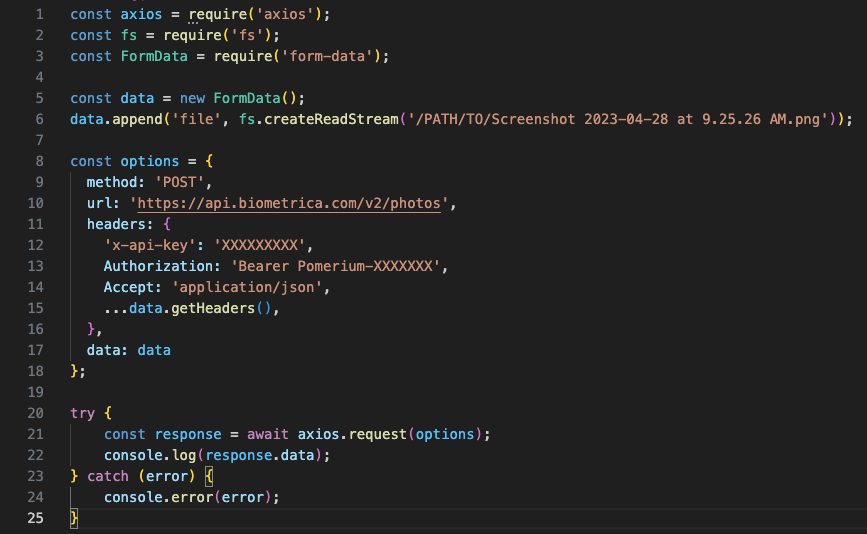The image size is (867, 534).
Task: Click the 'form-data' string on line 3
Action: (x=327, y=56)
